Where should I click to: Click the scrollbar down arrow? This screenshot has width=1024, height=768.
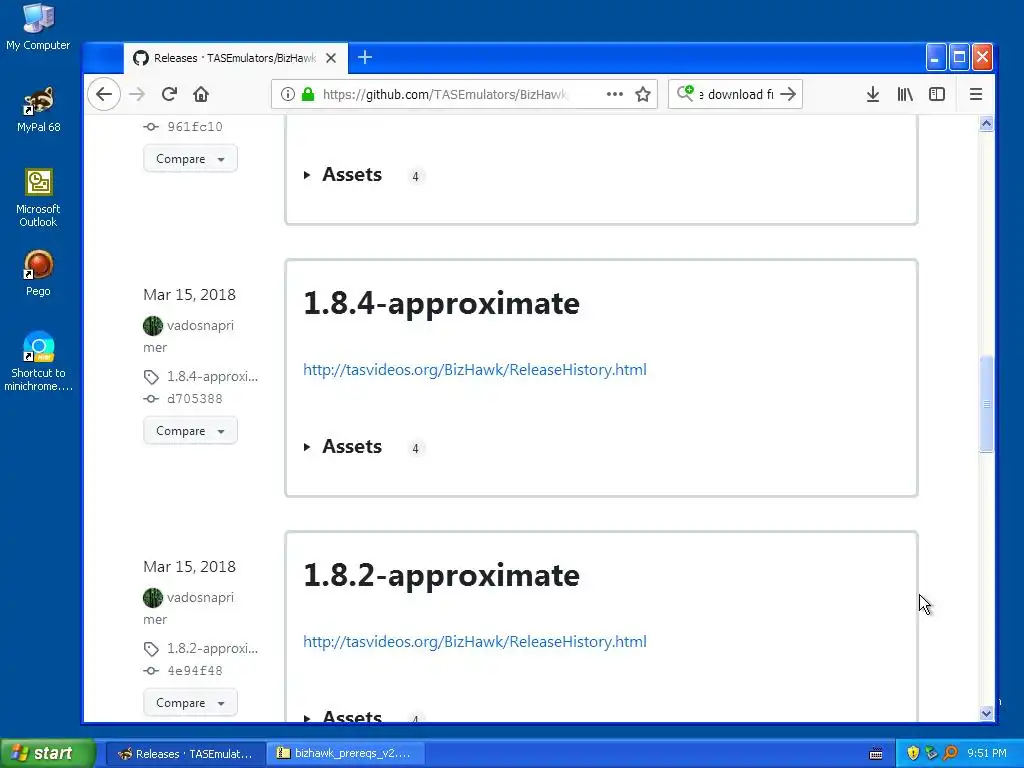[x=986, y=714]
